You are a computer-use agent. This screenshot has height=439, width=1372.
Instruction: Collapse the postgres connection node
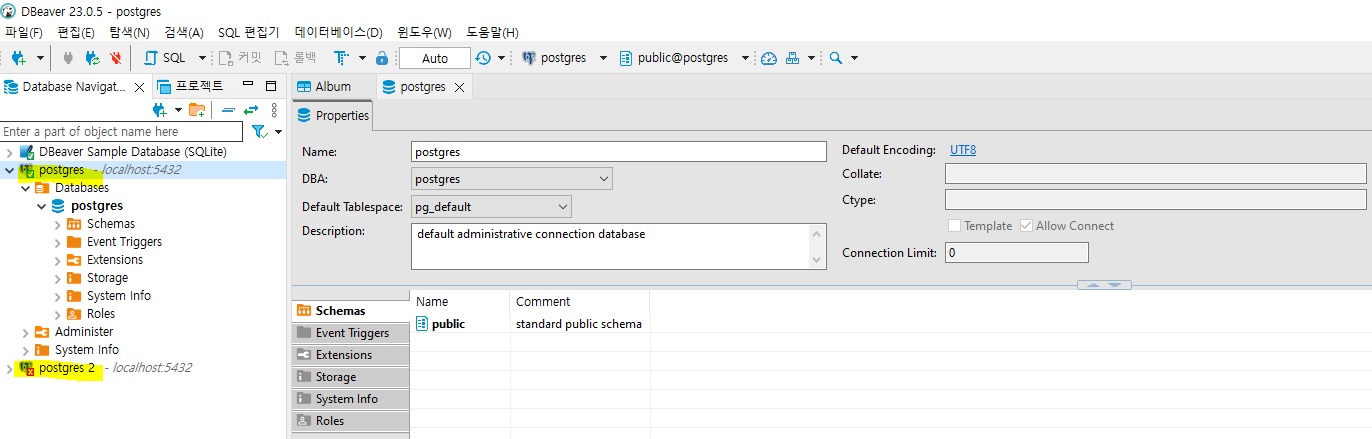tap(10, 170)
